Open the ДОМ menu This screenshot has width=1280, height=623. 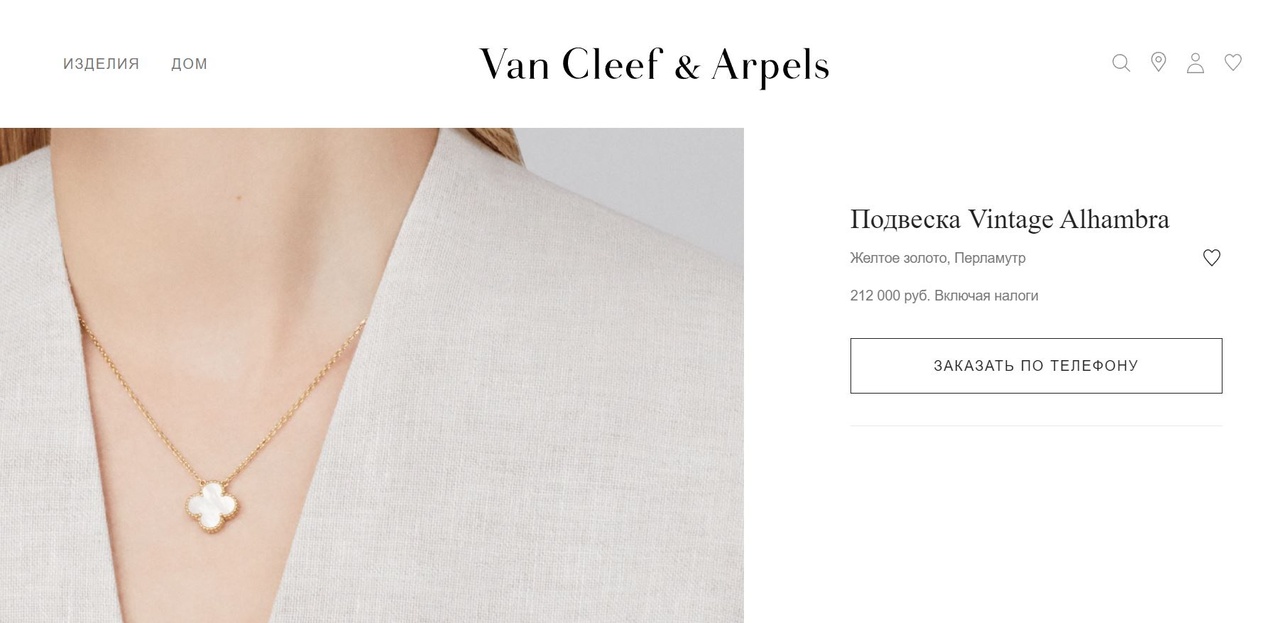(x=189, y=64)
